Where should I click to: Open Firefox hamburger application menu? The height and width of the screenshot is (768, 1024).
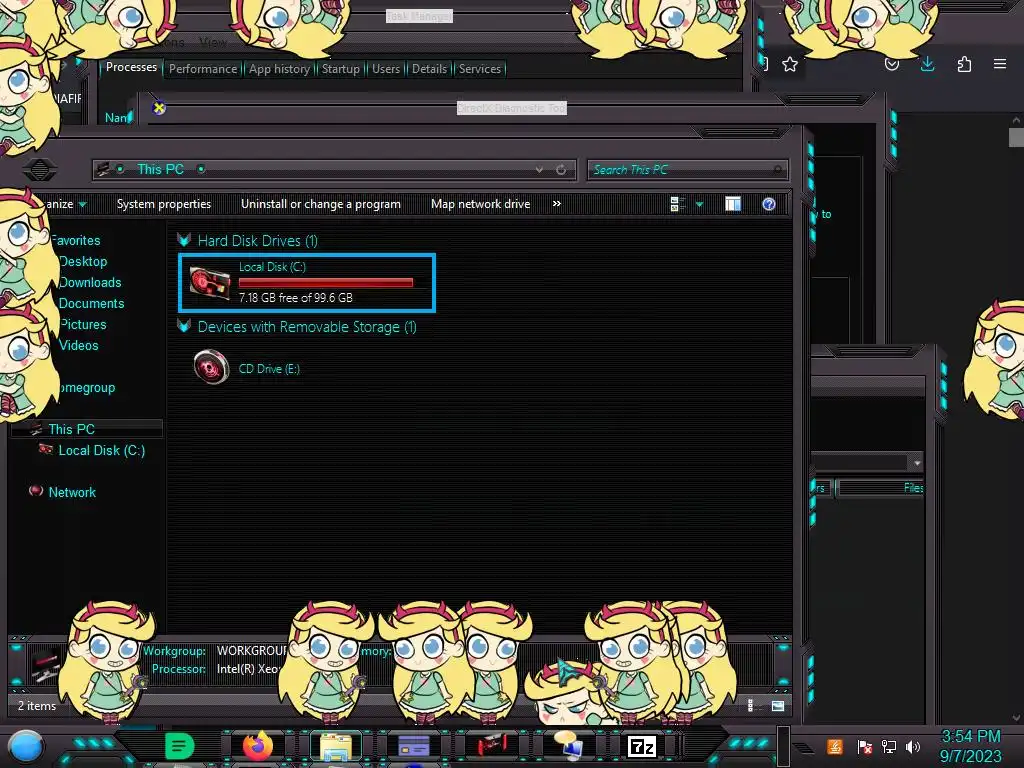(x=1000, y=64)
